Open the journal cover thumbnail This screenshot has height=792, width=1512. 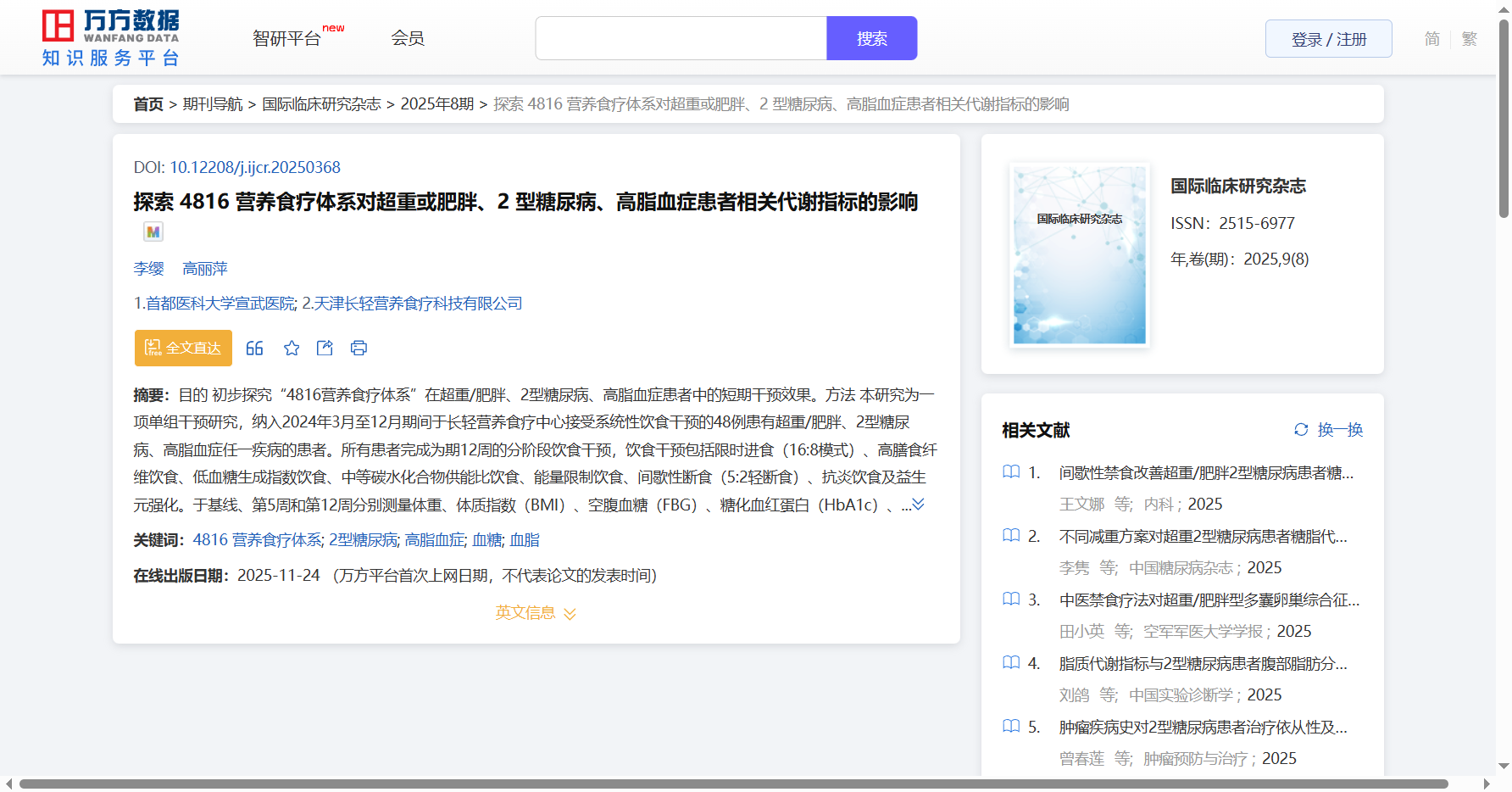point(1079,255)
